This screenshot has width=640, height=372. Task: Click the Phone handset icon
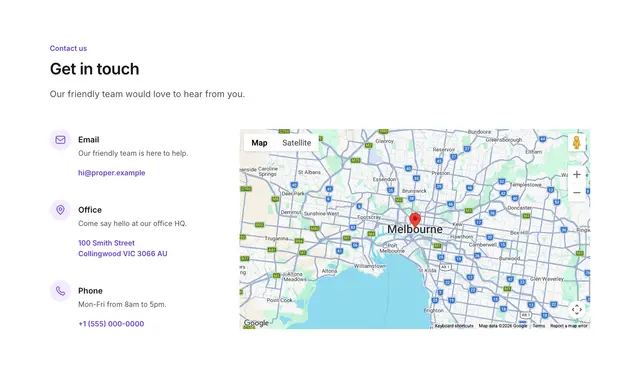click(60, 291)
